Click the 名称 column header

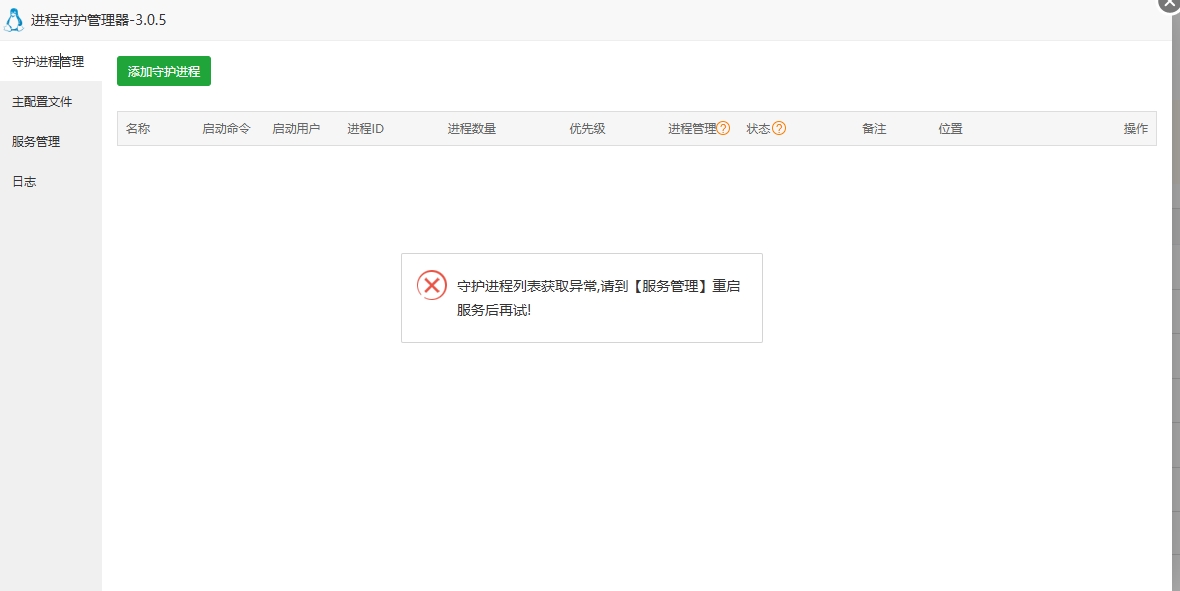[x=138, y=129]
